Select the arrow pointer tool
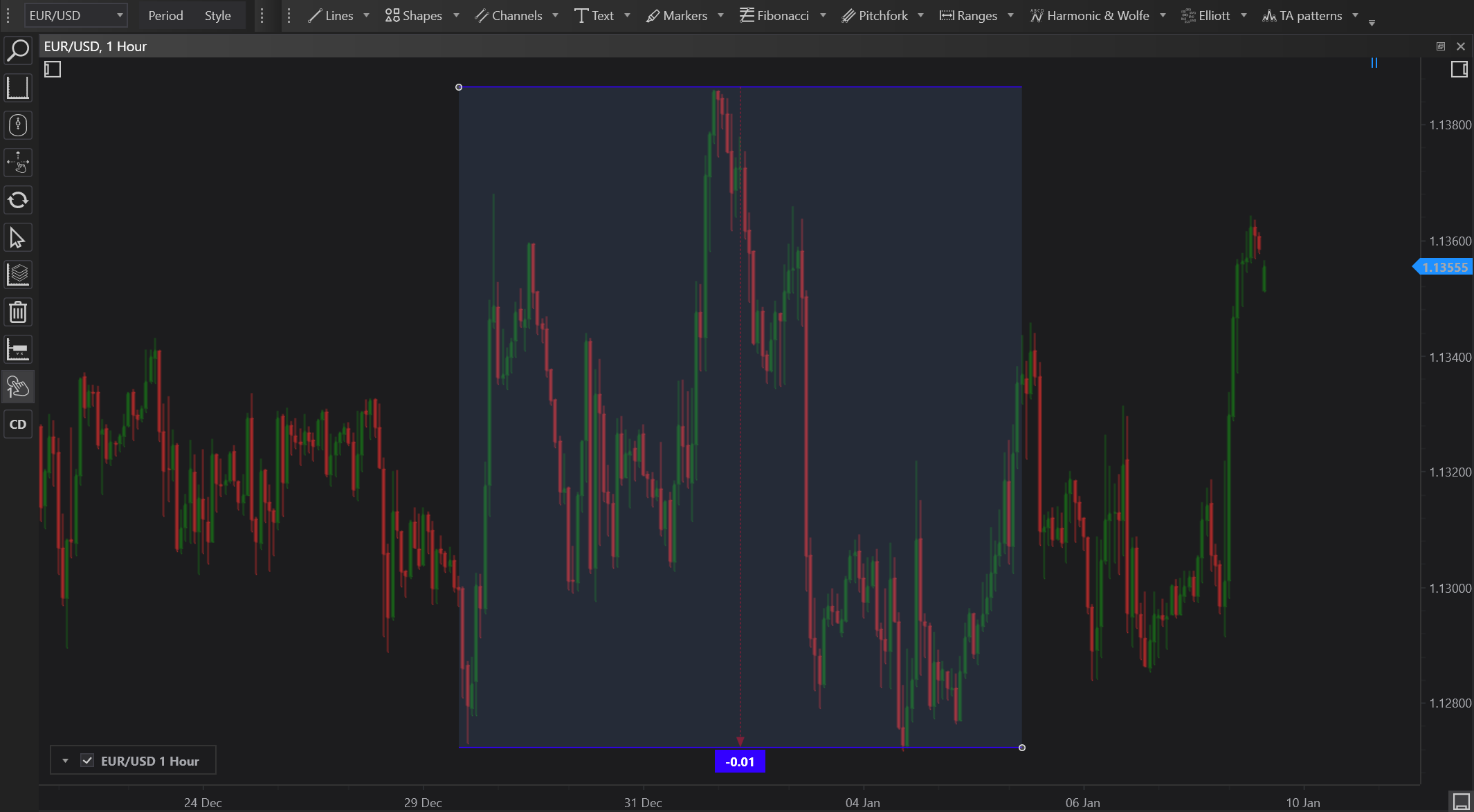The image size is (1474, 812). pyautogui.click(x=18, y=238)
